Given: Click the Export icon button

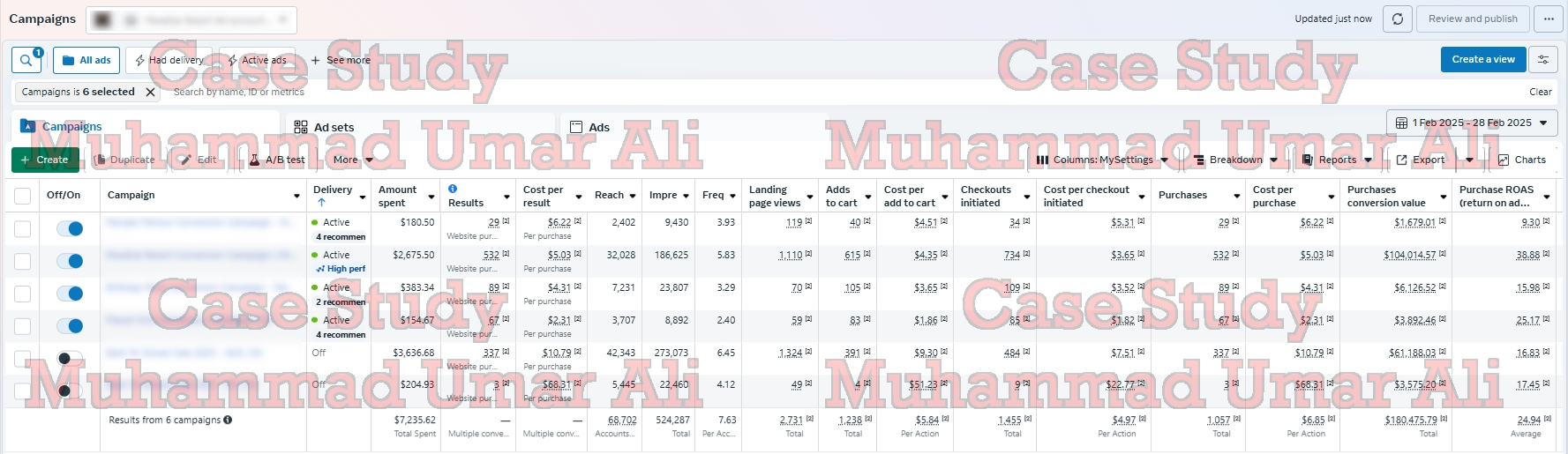Looking at the screenshot, I should pyautogui.click(x=1420, y=160).
